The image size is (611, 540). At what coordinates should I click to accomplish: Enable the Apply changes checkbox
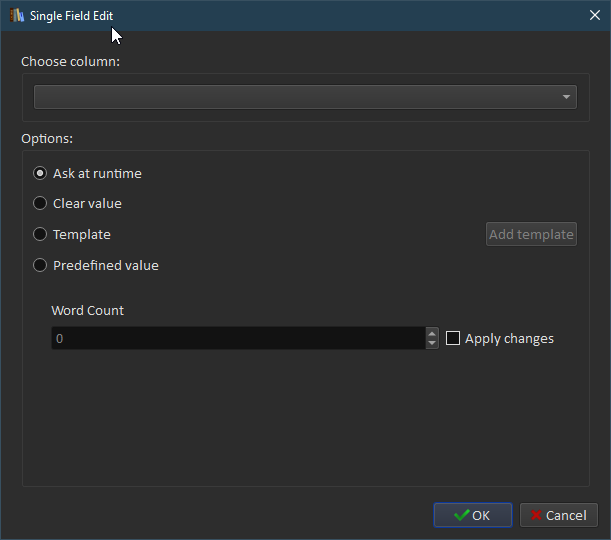[453, 339]
